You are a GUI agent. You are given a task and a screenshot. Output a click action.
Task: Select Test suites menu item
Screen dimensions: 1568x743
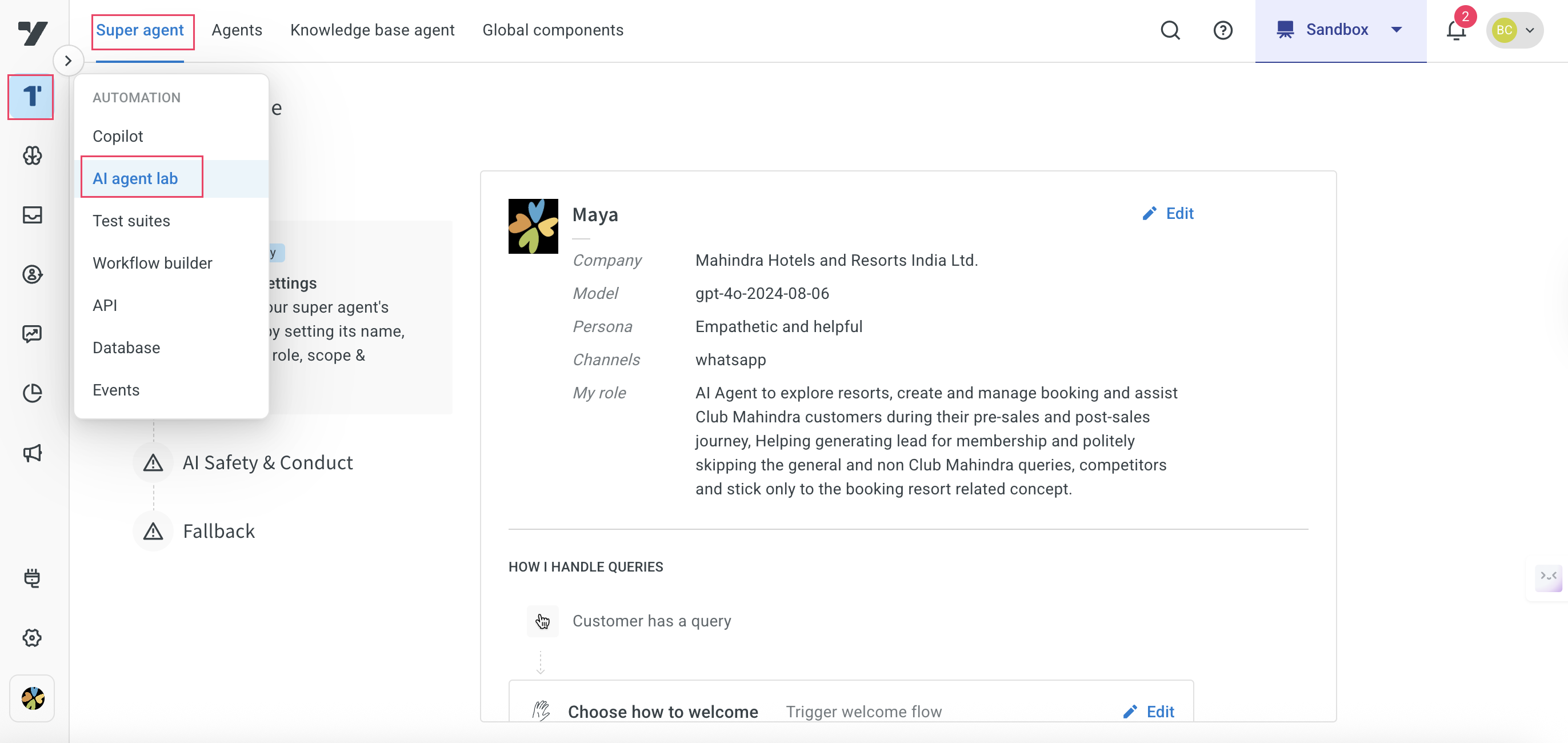point(171,221)
